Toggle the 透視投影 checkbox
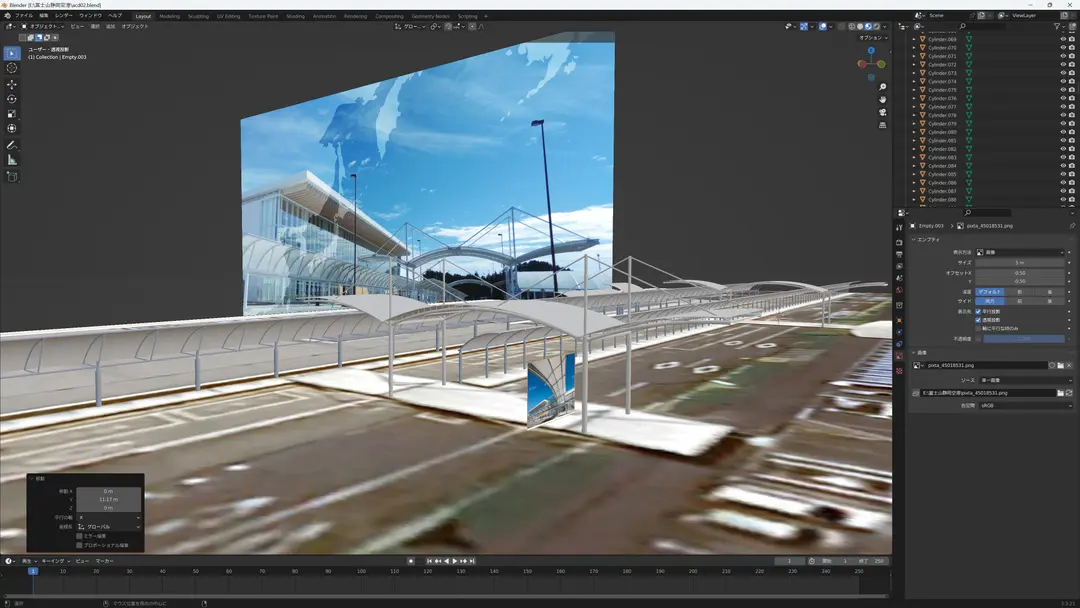Screen dimensions: 1080x608 click(978, 320)
